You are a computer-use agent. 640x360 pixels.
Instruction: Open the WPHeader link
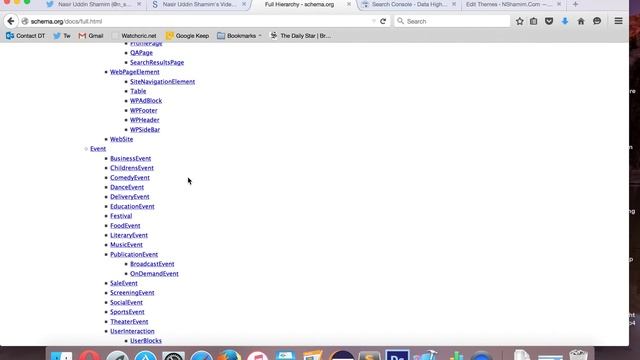[144, 120]
